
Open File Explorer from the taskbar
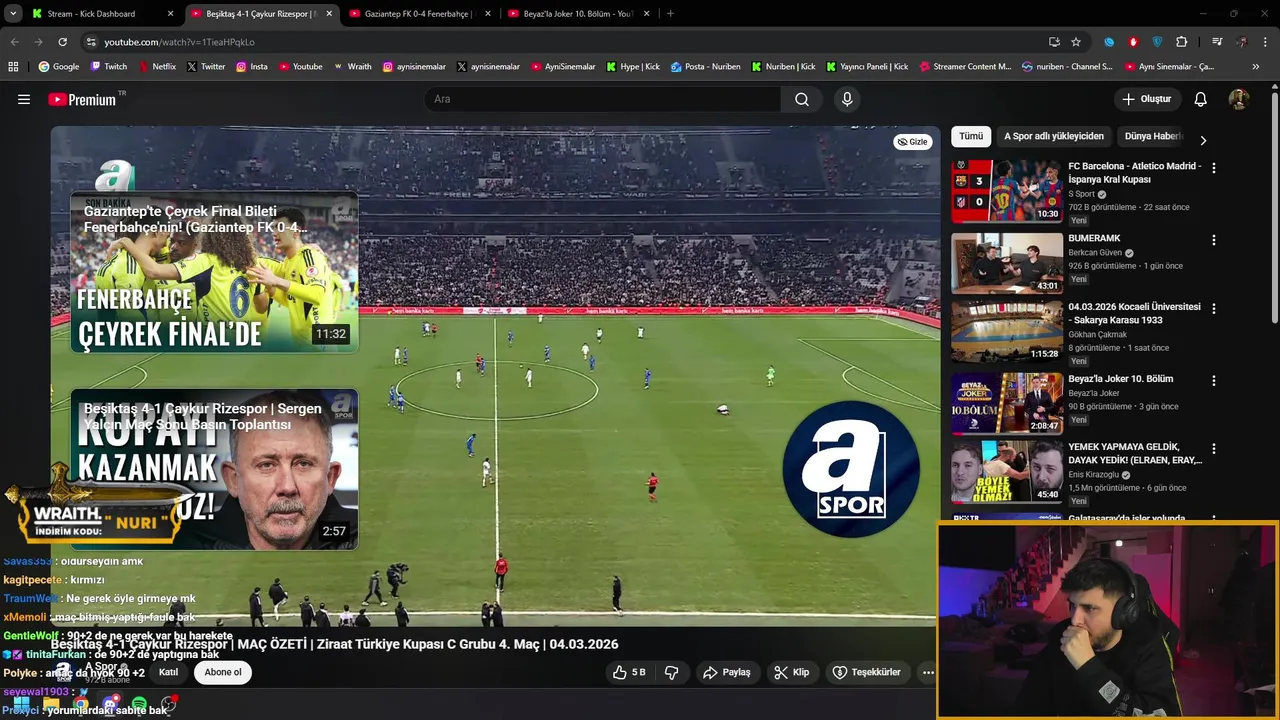tap(51, 705)
